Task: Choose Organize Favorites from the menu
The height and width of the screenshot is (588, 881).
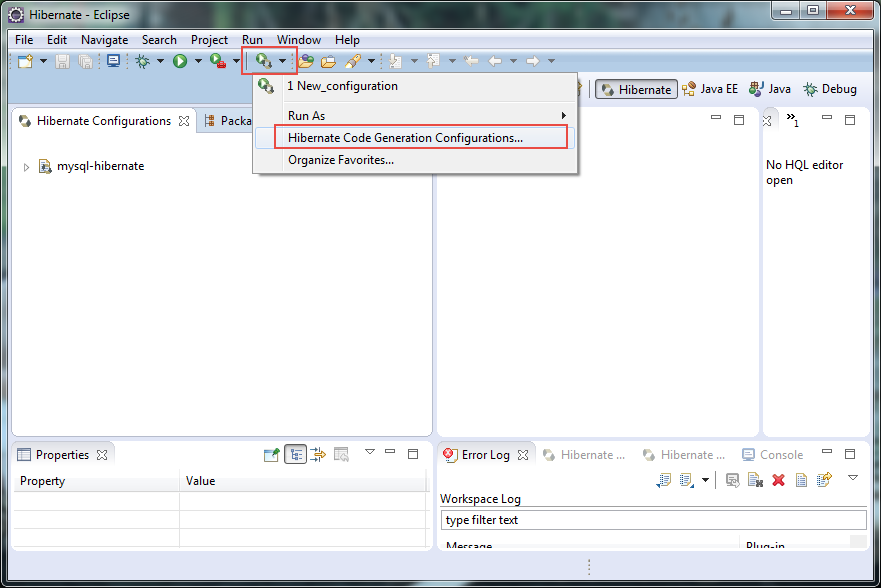Action: [x=340, y=160]
